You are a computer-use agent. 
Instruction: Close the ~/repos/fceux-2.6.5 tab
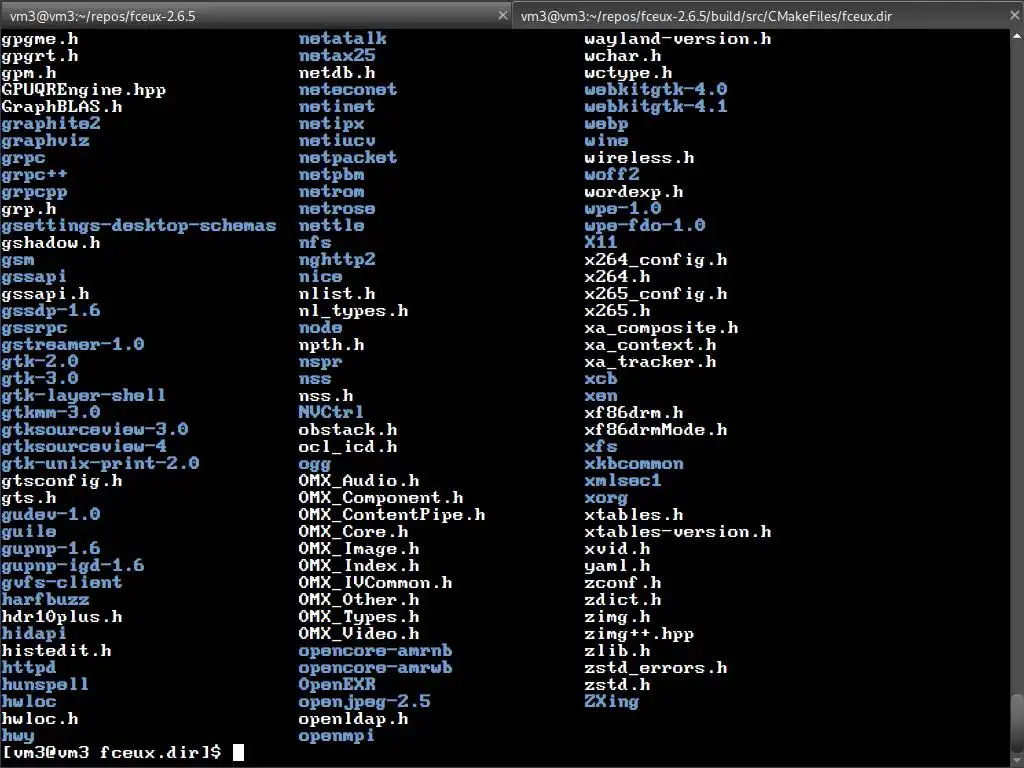[x=502, y=15]
